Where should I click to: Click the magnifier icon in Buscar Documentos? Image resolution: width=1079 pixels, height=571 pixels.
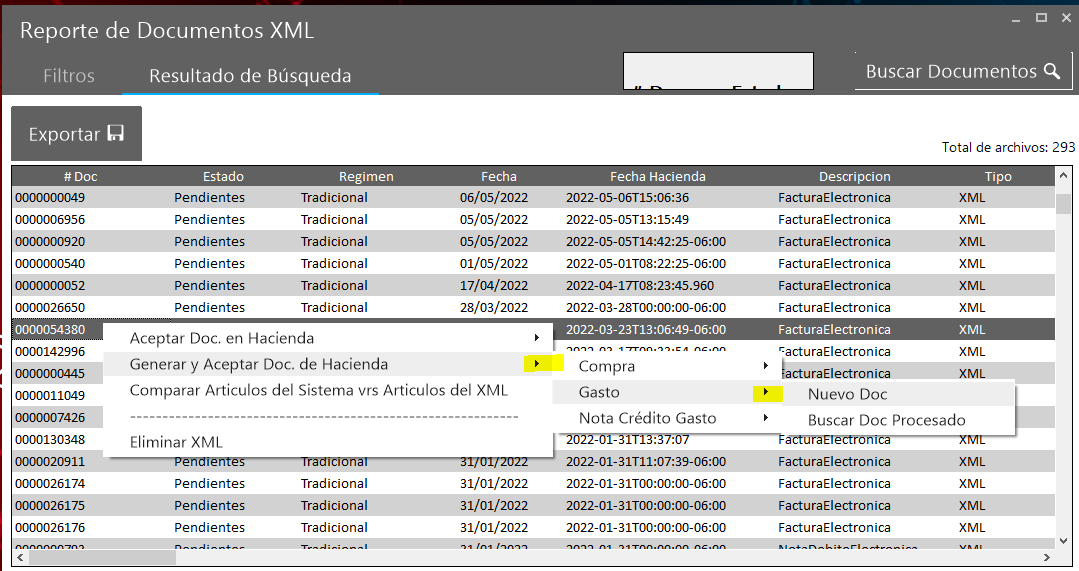click(x=1051, y=71)
